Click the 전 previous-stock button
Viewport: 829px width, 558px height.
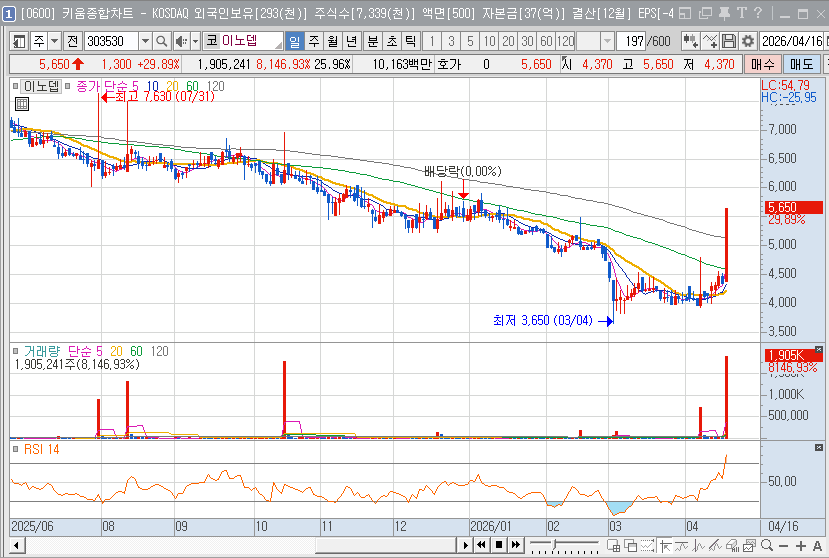coord(72,41)
